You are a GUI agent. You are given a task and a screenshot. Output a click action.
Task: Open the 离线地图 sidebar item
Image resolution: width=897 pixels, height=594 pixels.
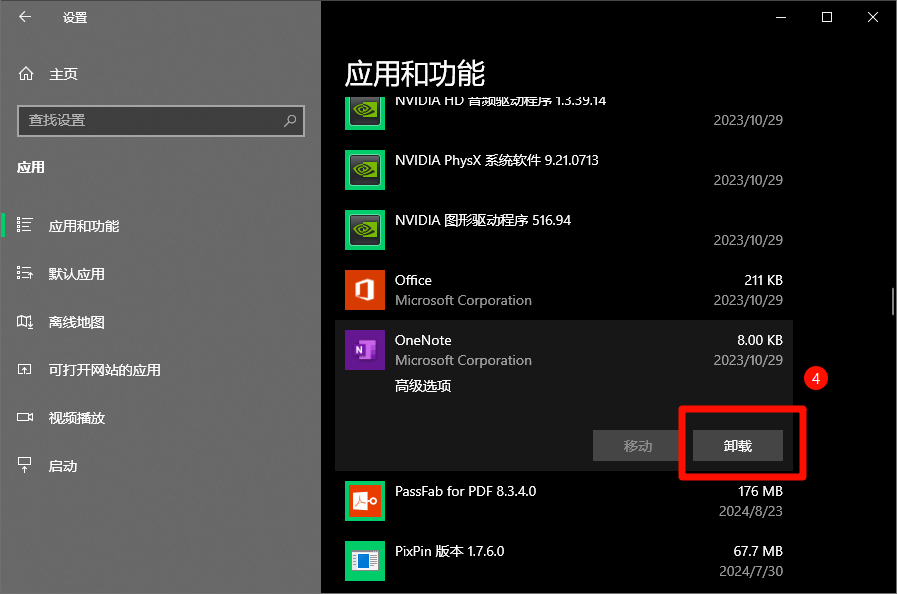160,322
